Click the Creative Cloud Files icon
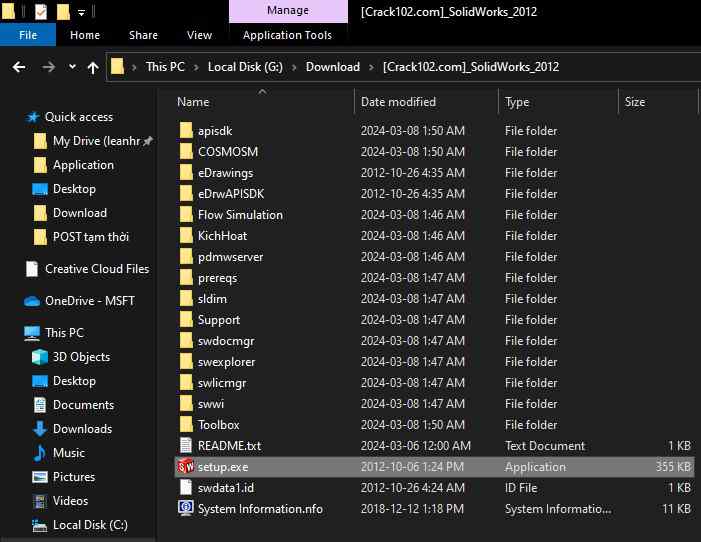The height and width of the screenshot is (542, 701). coord(32,269)
